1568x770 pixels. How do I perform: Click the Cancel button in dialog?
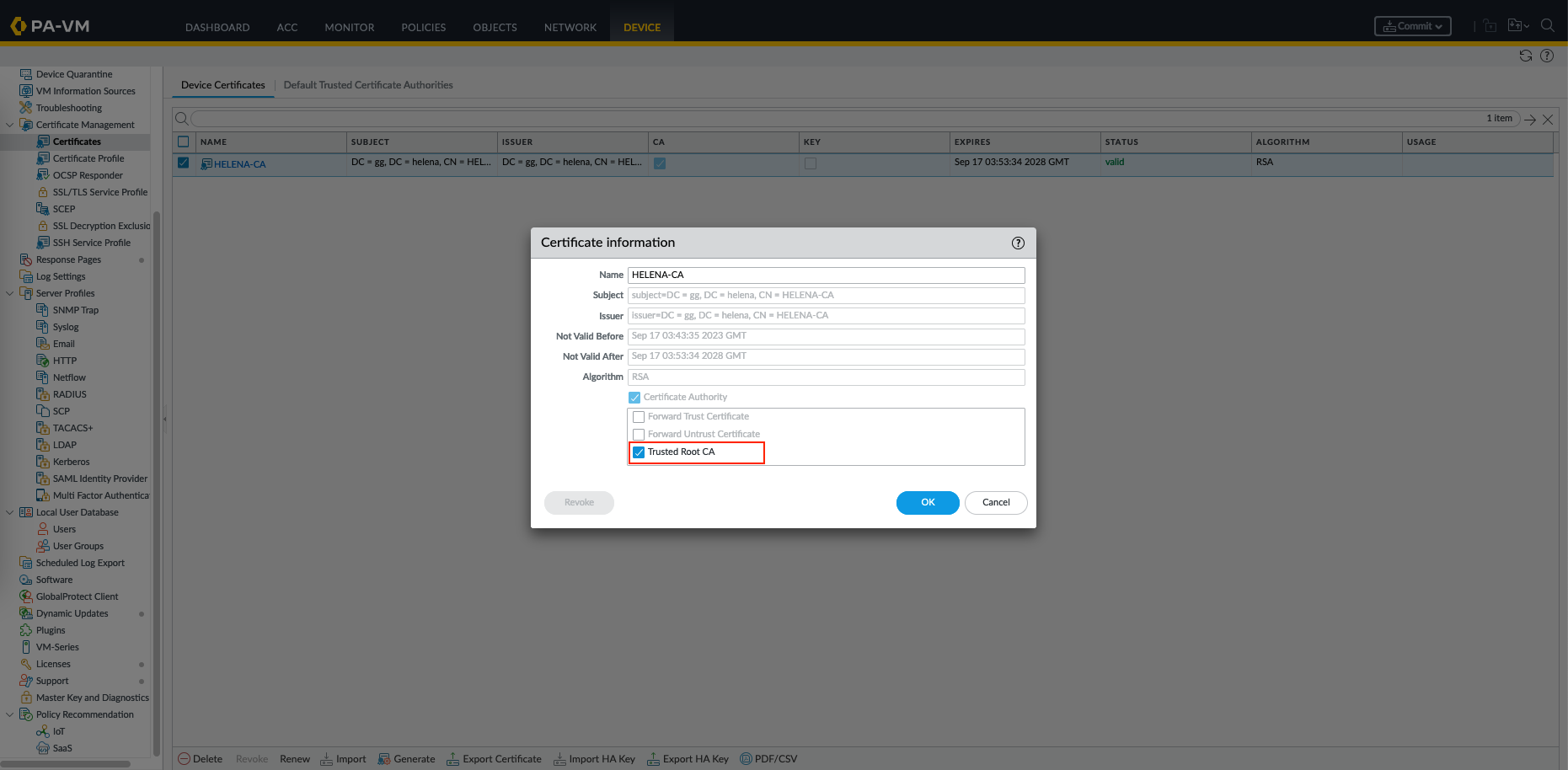click(x=995, y=502)
